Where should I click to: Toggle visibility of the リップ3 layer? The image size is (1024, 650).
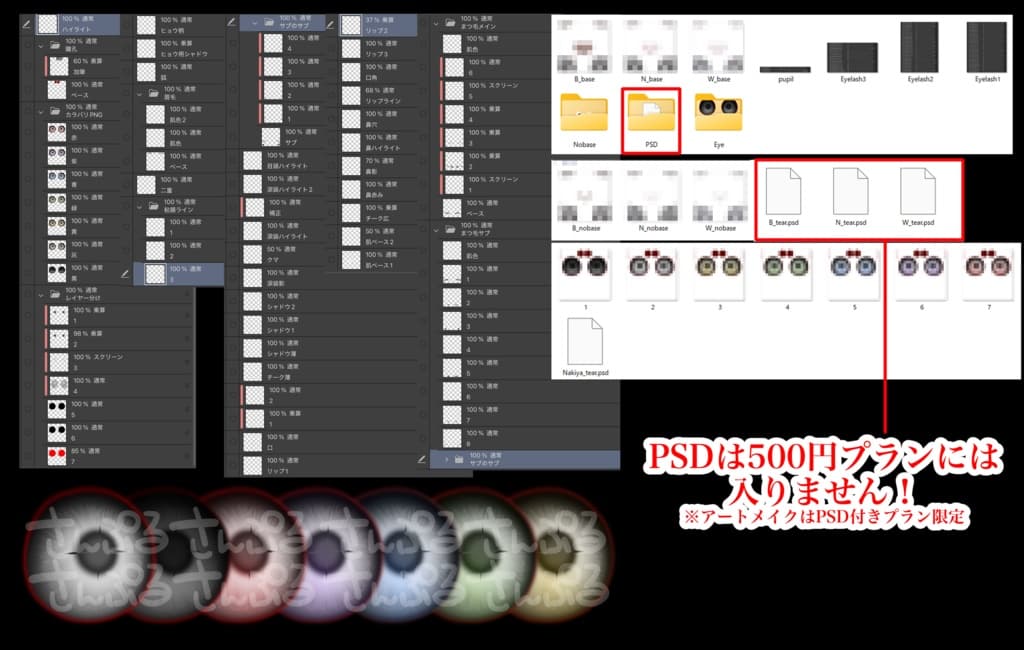[332, 48]
